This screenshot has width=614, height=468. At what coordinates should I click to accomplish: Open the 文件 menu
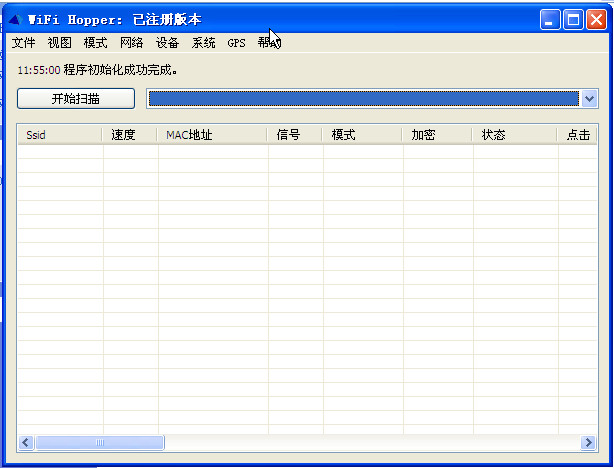click(x=23, y=43)
